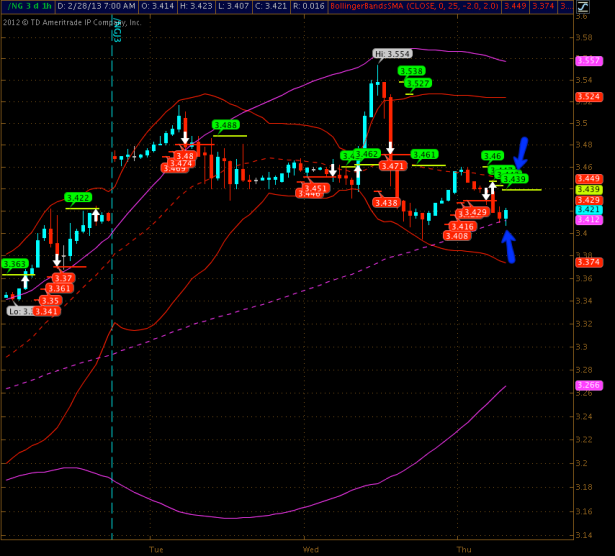615x556 pixels.
Task: Click the red 3.374 lower band tag
Action: tap(589, 262)
